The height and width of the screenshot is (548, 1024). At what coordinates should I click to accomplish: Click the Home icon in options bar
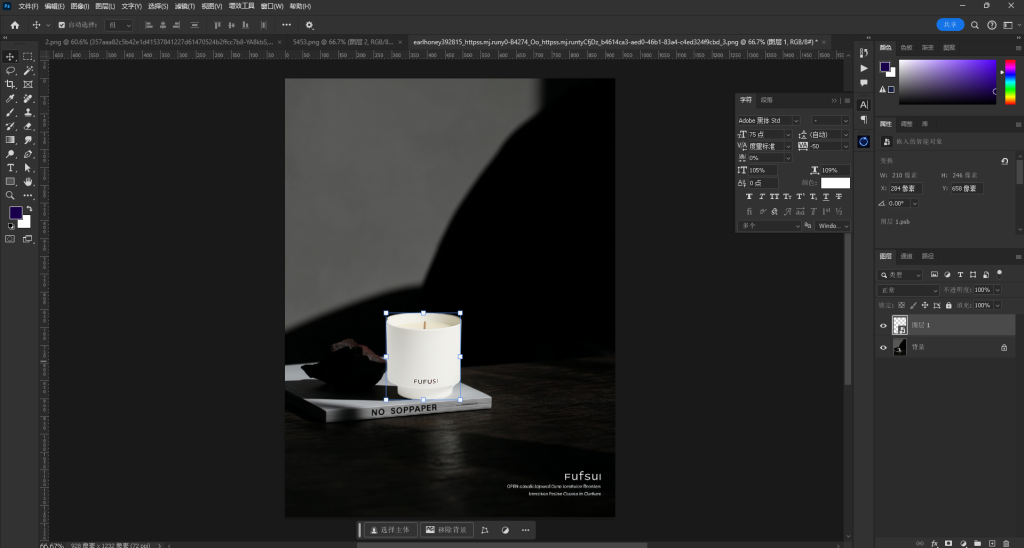(14, 25)
